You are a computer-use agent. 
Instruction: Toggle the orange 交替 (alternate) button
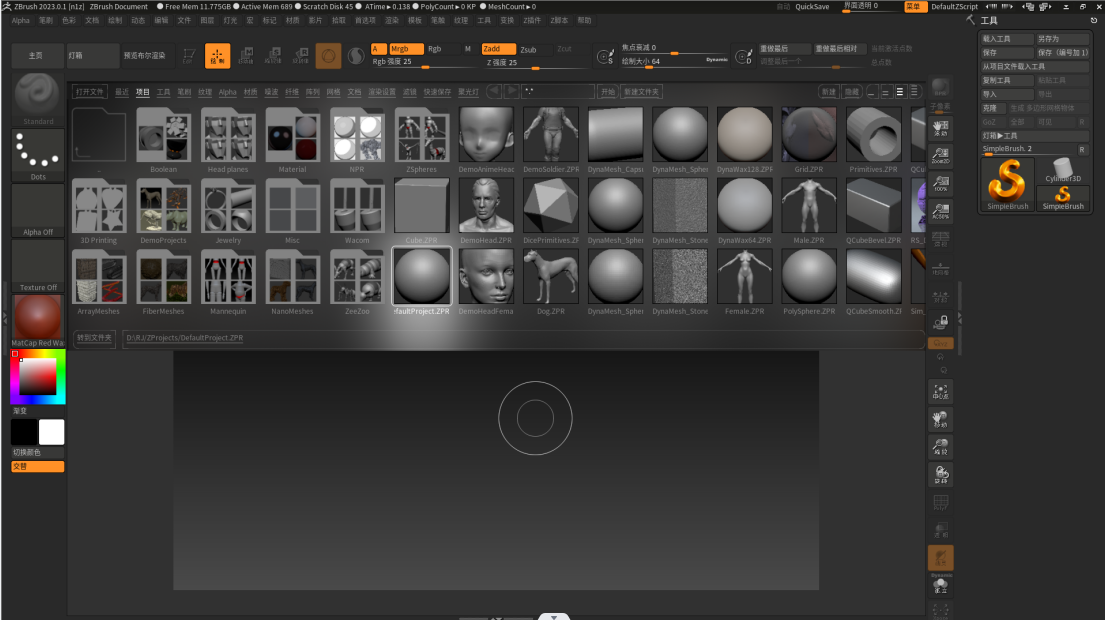pos(38,466)
